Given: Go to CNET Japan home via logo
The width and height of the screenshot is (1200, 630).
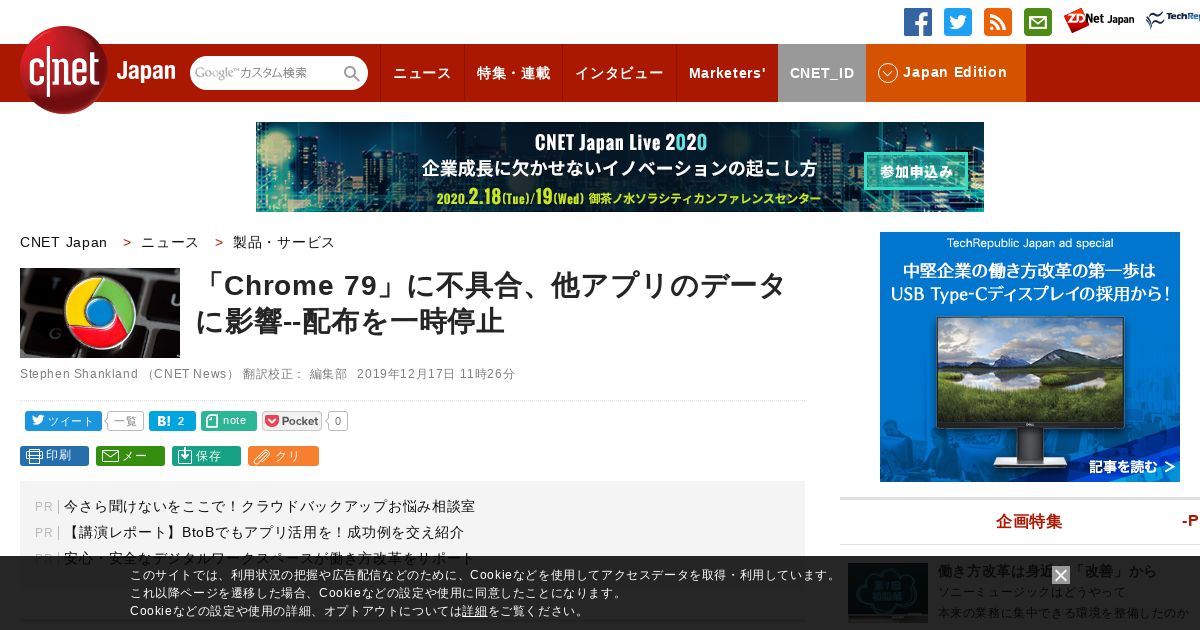Looking at the screenshot, I should coord(97,70).
